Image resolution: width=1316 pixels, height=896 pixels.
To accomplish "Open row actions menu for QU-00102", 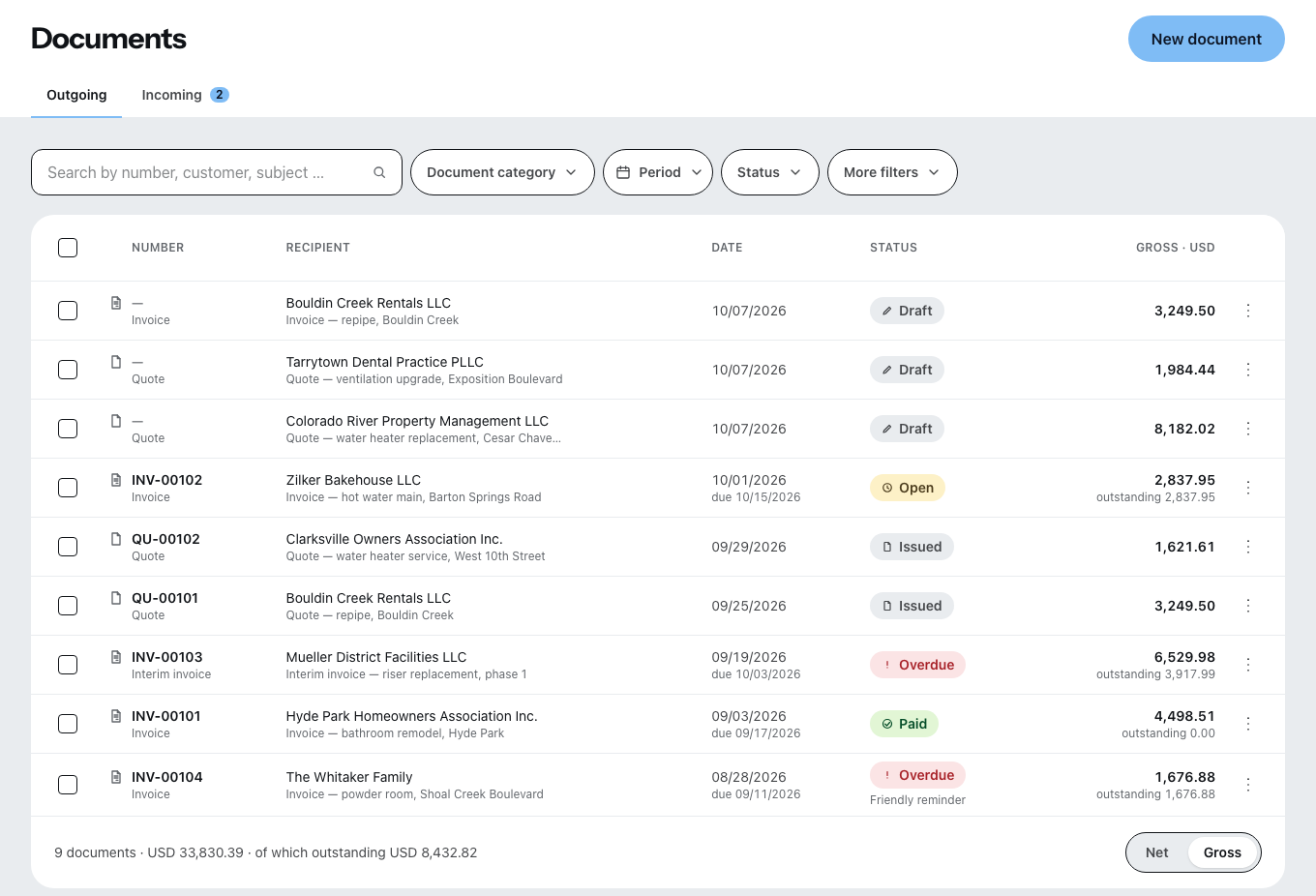I will tap(1248, 547).
